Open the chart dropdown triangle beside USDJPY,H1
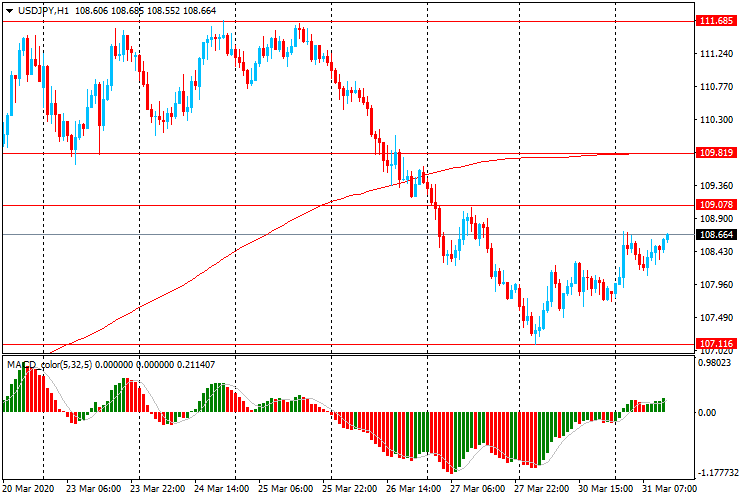 (9, 11)
